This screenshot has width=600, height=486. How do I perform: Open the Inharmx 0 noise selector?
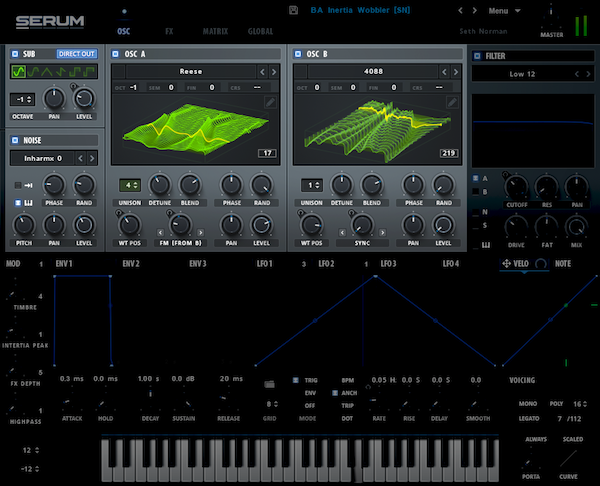click(x=42, y=158)
